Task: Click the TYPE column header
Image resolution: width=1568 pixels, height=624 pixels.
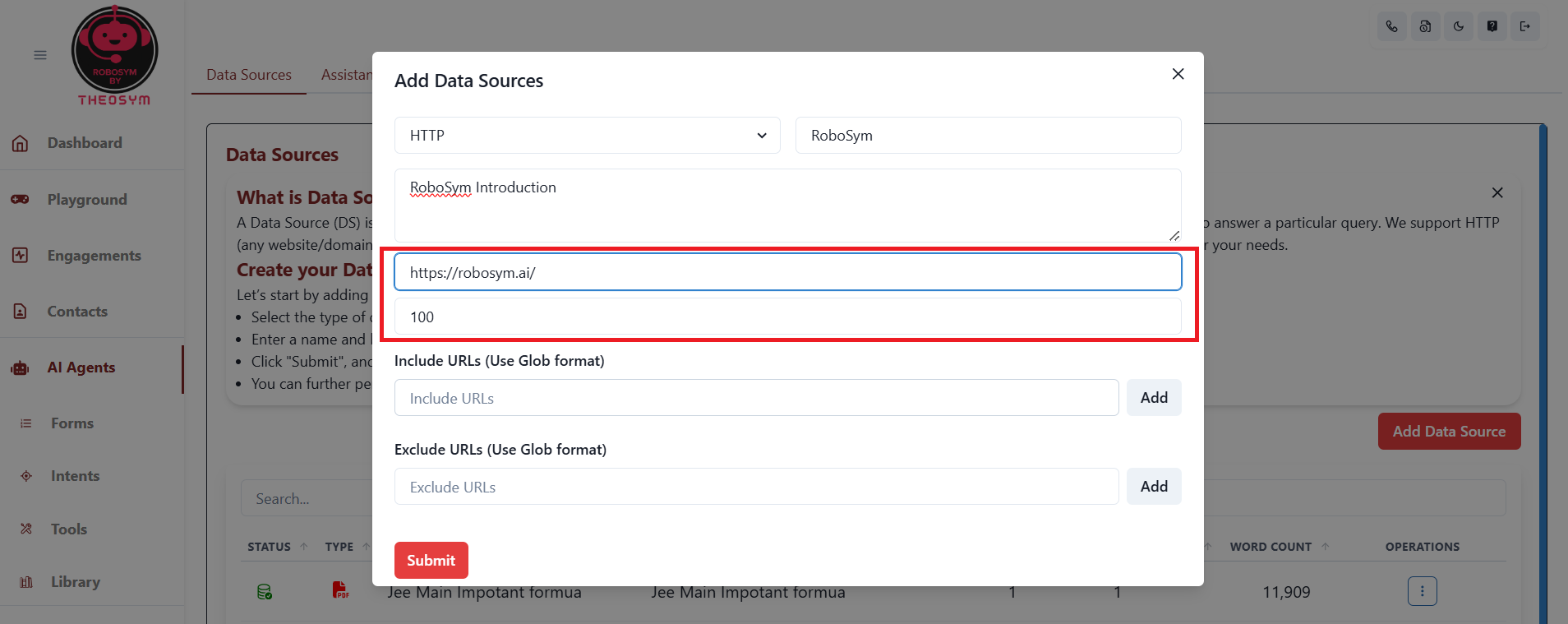Action: 339,547
